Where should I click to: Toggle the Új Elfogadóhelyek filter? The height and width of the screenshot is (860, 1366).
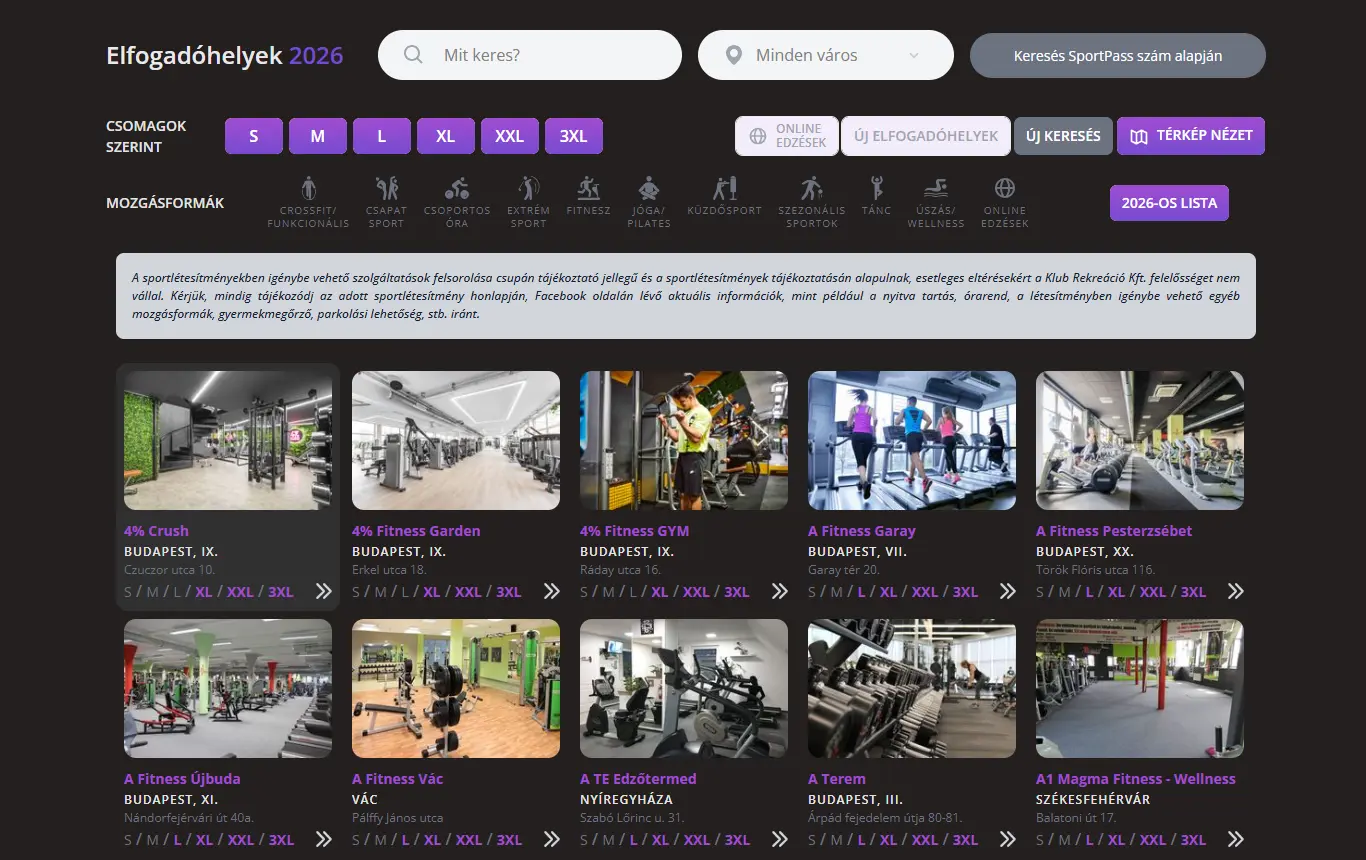tap(926, 136)
